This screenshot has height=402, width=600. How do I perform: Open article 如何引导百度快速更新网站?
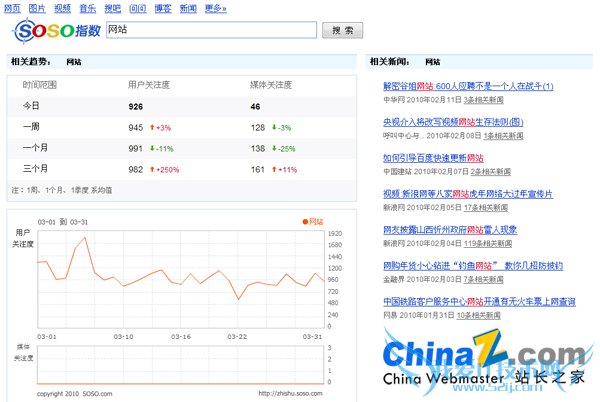[x=433, y=158]
